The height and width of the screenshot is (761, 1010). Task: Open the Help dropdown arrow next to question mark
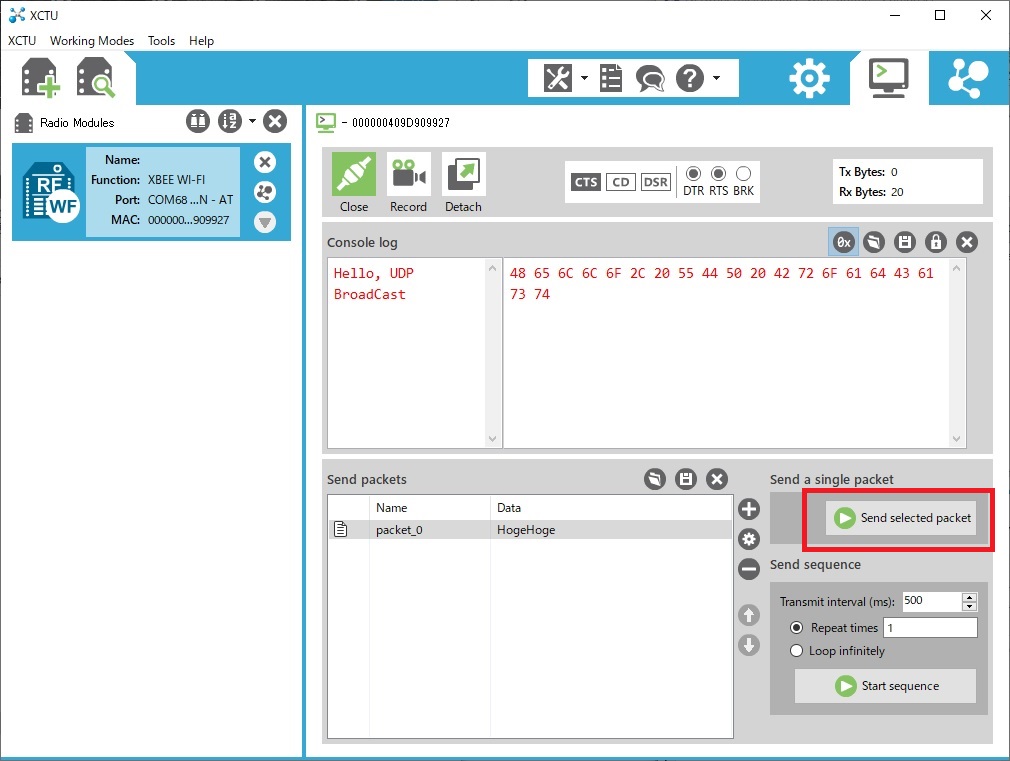click(717, 78)
